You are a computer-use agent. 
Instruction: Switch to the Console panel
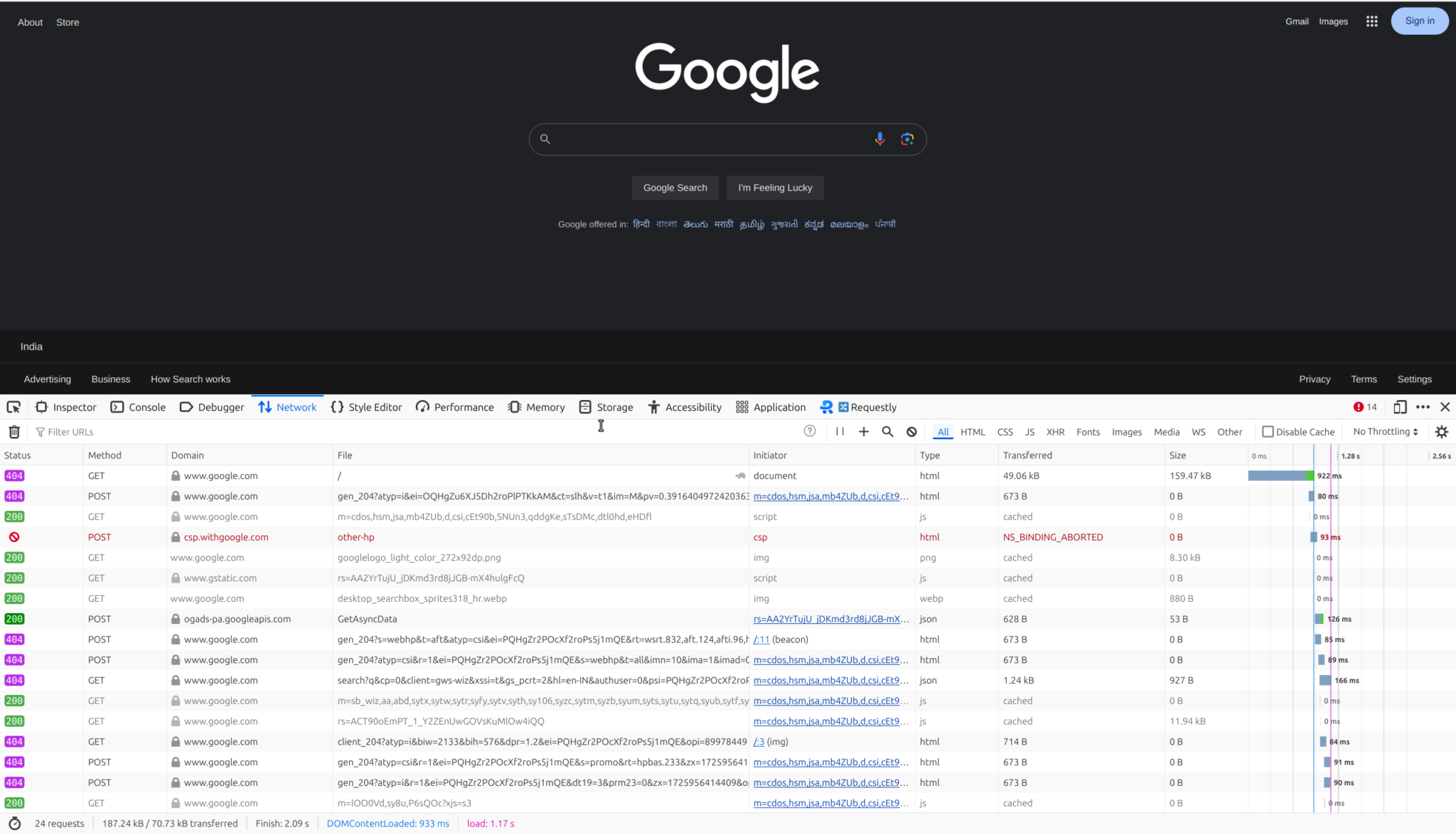(x=146, y=406)
